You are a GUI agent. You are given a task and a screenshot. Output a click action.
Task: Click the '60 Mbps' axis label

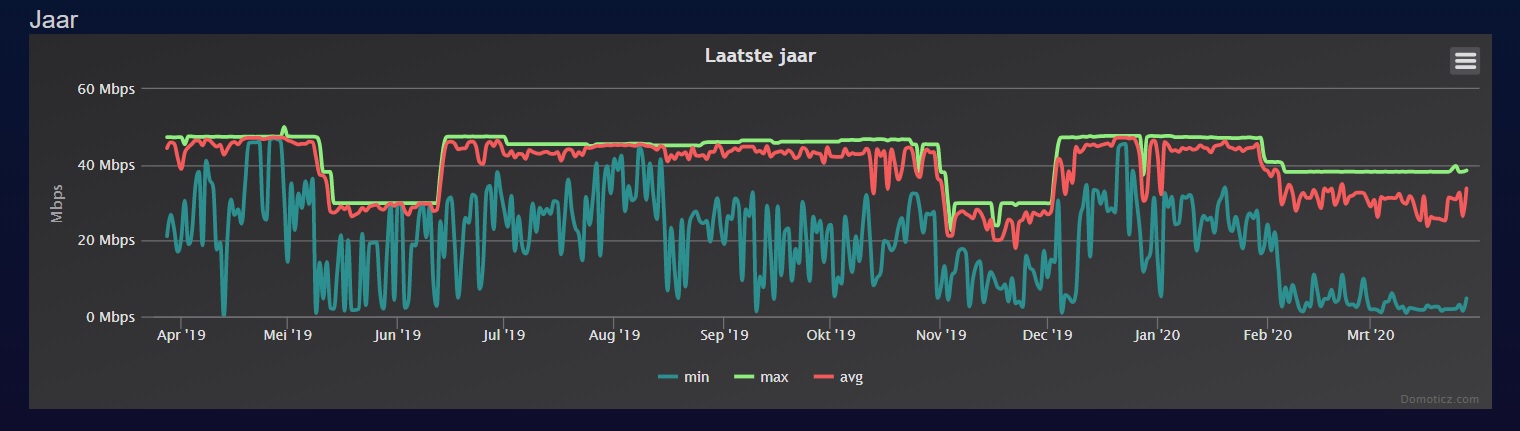pos(106,89)
